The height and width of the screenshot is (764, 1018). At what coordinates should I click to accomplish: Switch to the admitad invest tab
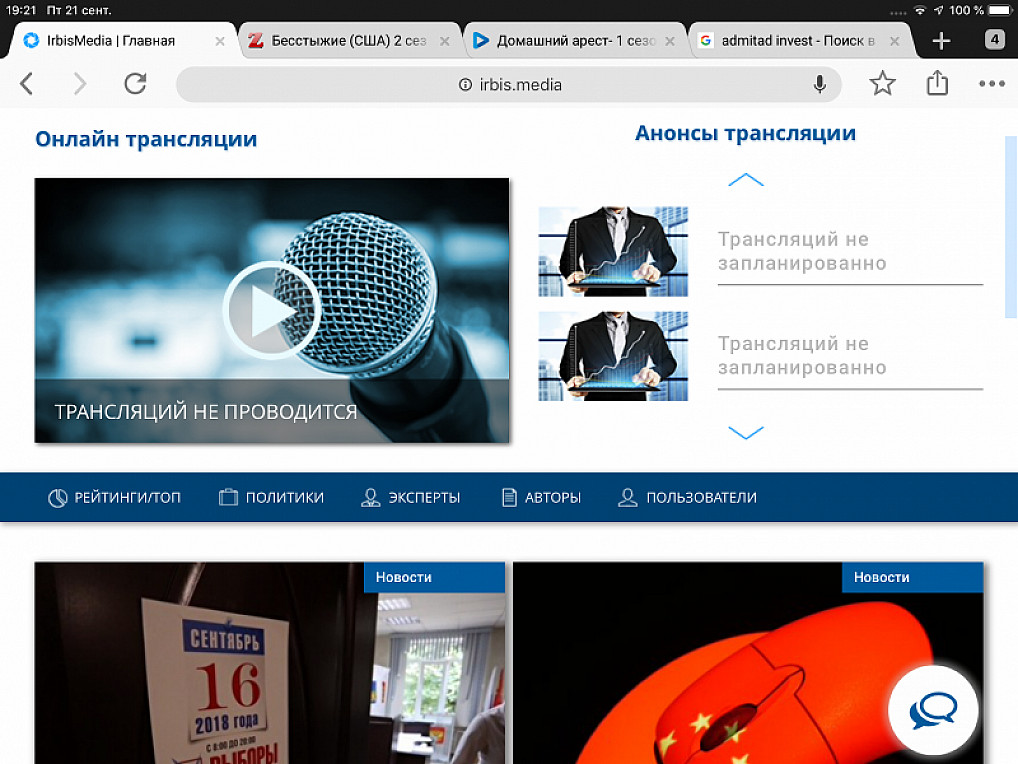[x=799, y=41]
